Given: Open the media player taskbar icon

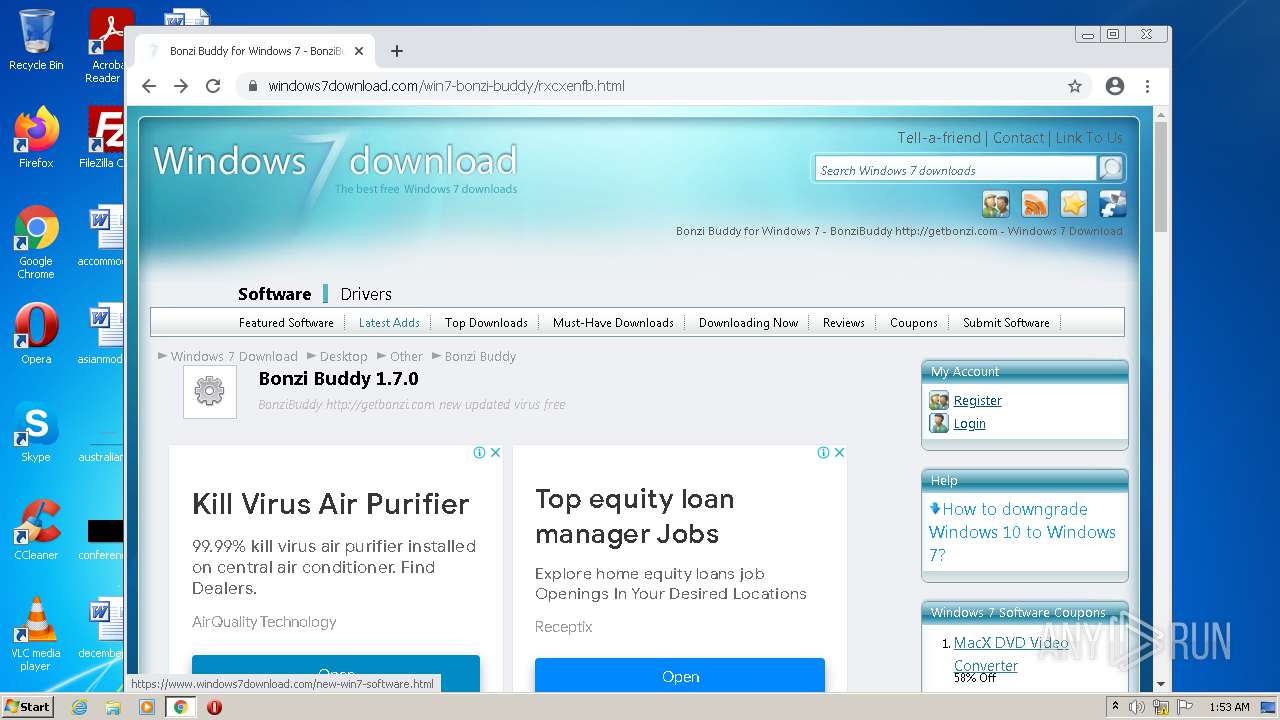Looking at the screenshot, I should click(x=147, y=707).
